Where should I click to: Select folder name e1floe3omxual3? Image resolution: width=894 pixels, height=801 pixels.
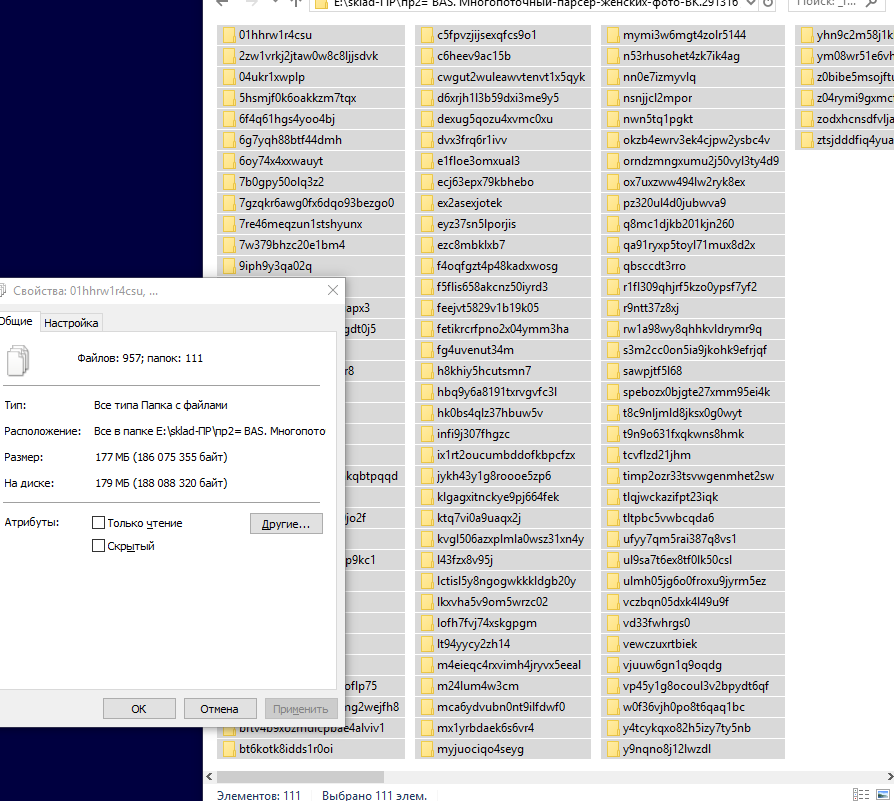[x=478, y=161]
